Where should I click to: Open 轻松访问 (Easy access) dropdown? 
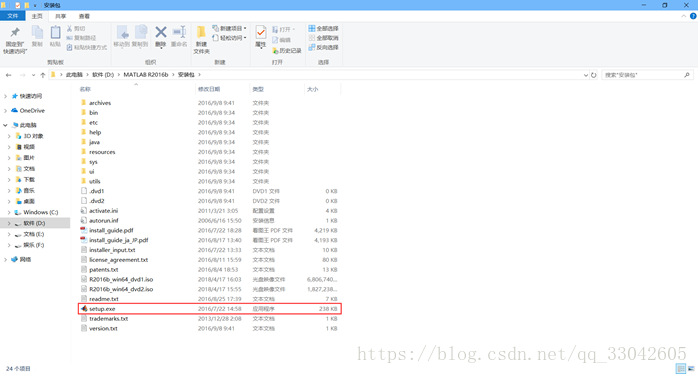229,38
